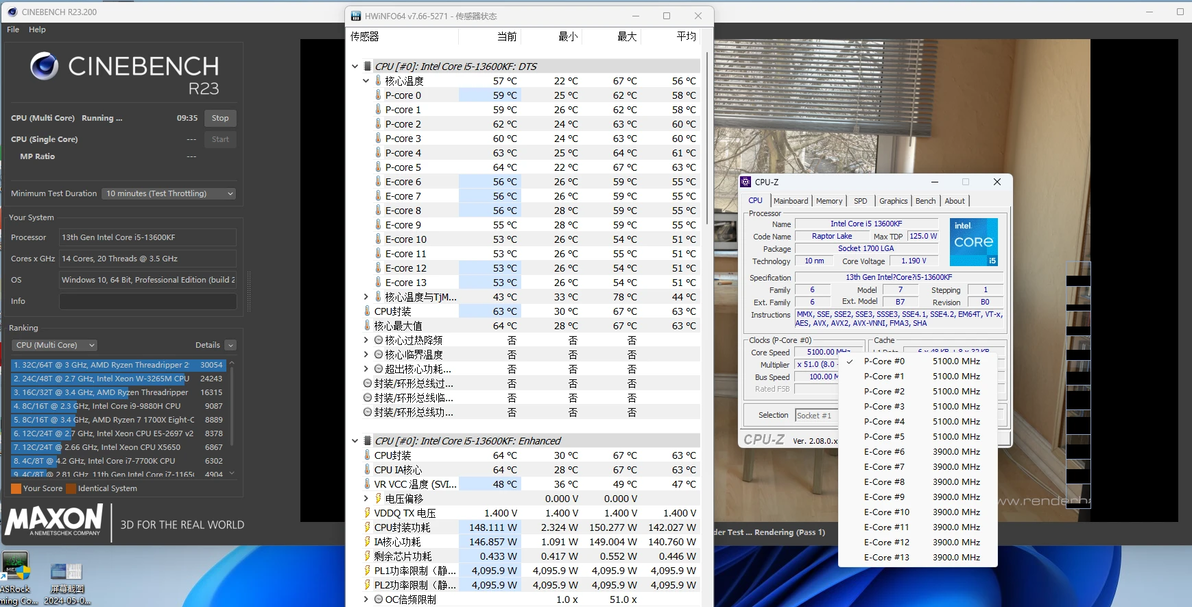1192x607 pixels.
Task: Click the CPU封装功耗 lightning icon
Action: pyautogui.click(x=368, y=528)
